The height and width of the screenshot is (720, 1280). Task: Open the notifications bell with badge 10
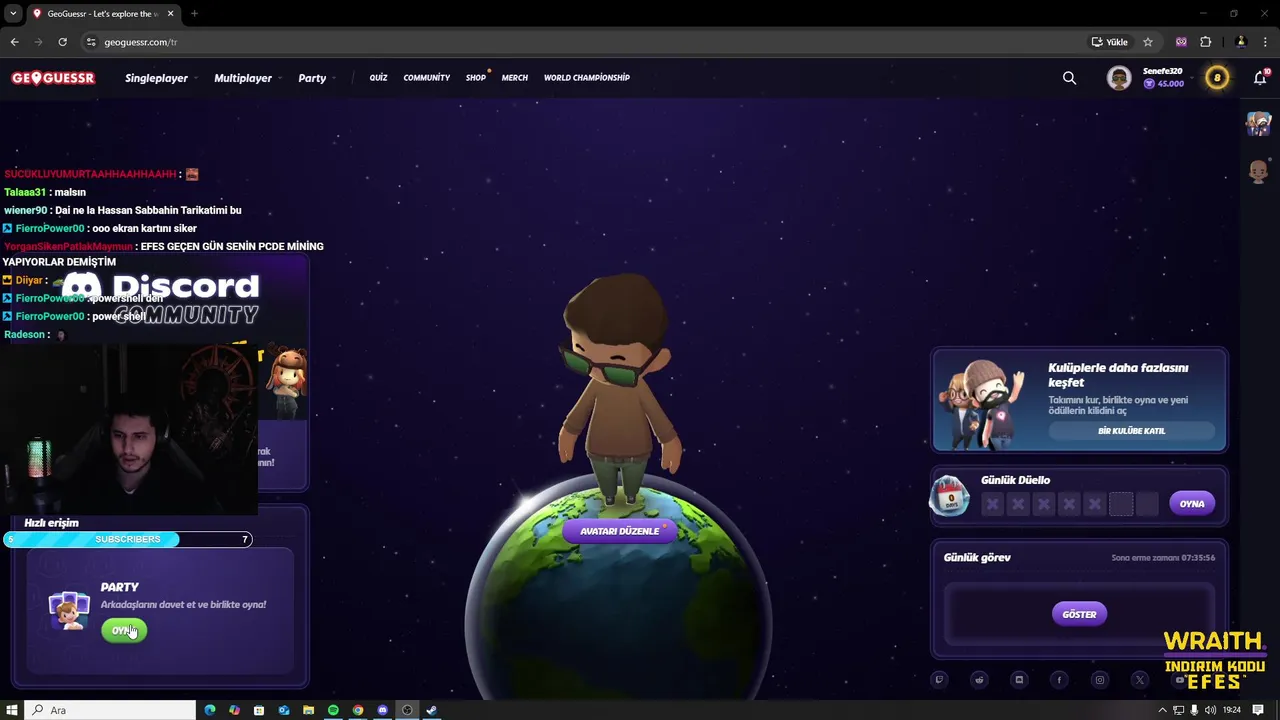point(1260,78)
